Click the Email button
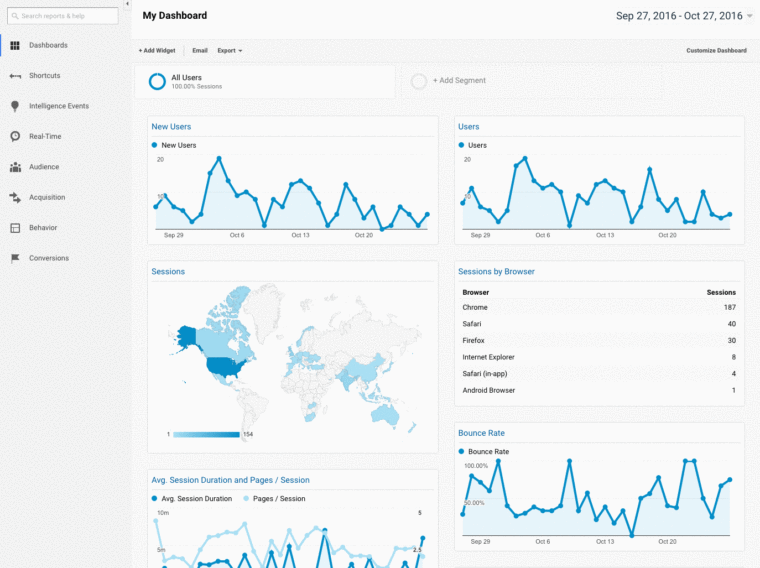The height and width of the screenshot is (568, 760). tap(200, 50)
